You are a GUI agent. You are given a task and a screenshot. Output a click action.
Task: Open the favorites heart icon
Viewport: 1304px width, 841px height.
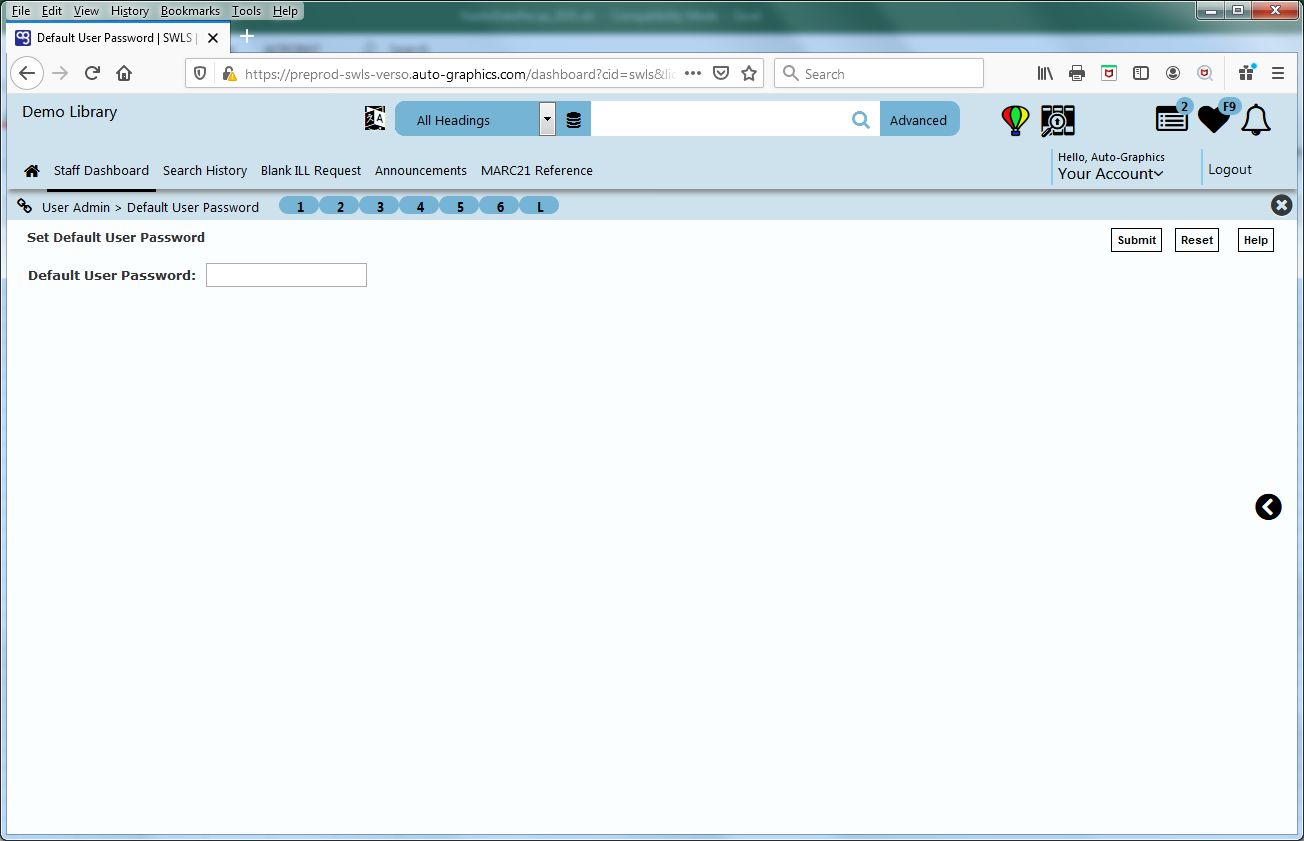coord(1214,119)
